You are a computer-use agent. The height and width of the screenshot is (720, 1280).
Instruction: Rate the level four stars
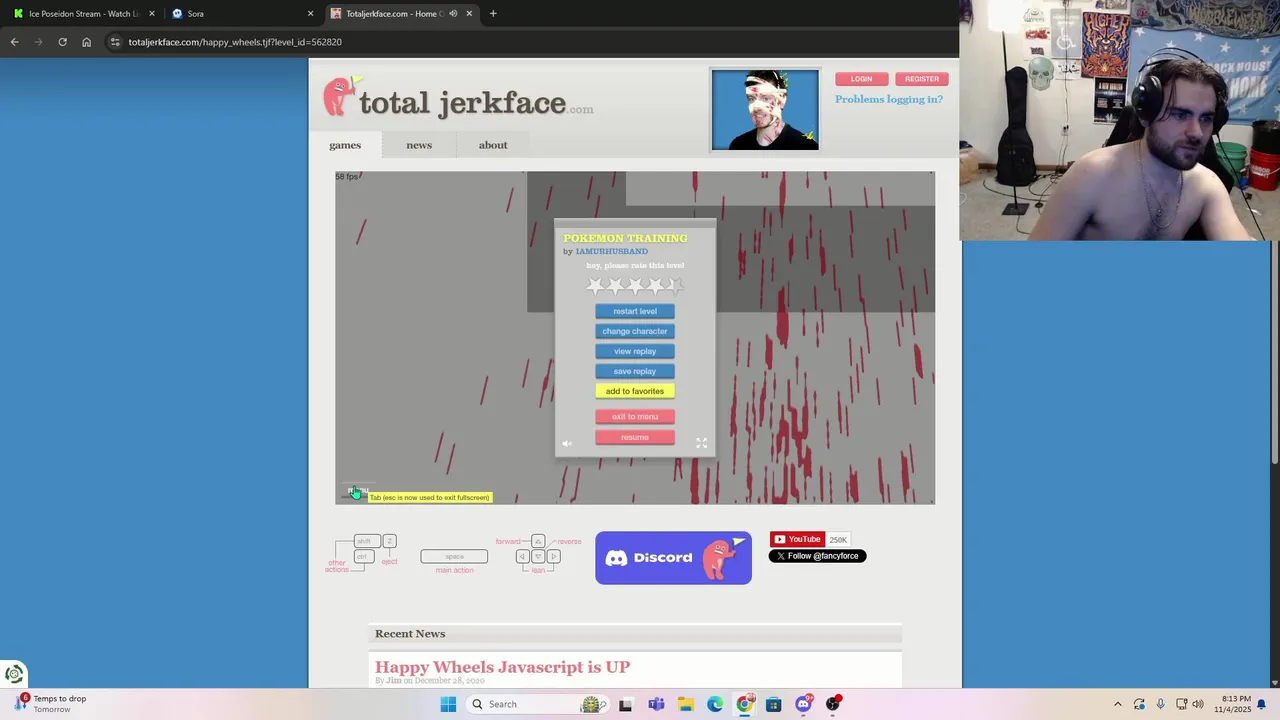[x=655, y=286]
